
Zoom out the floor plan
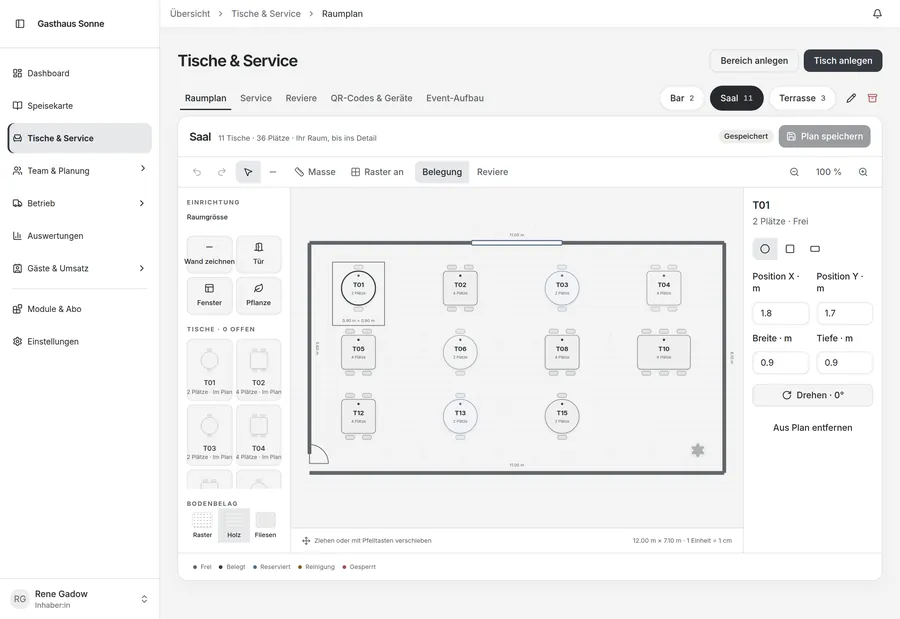794,172
